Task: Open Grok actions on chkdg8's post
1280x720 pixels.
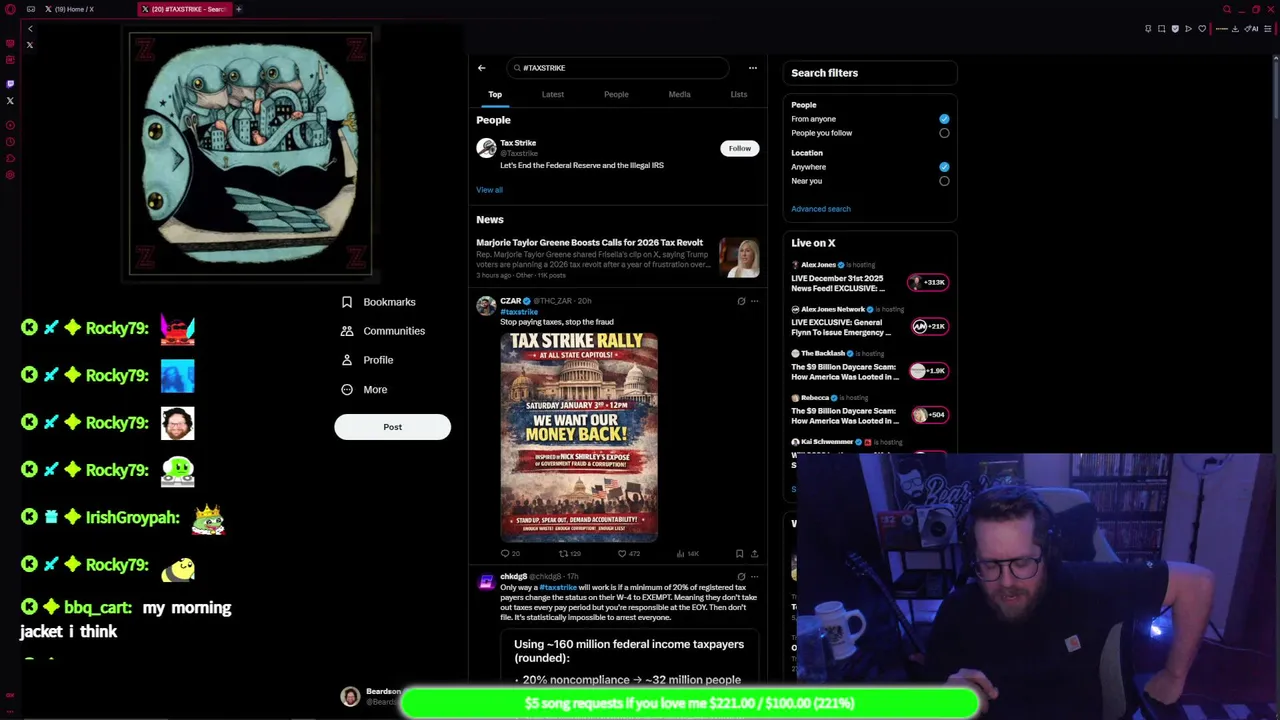Action: click(741, 577)
